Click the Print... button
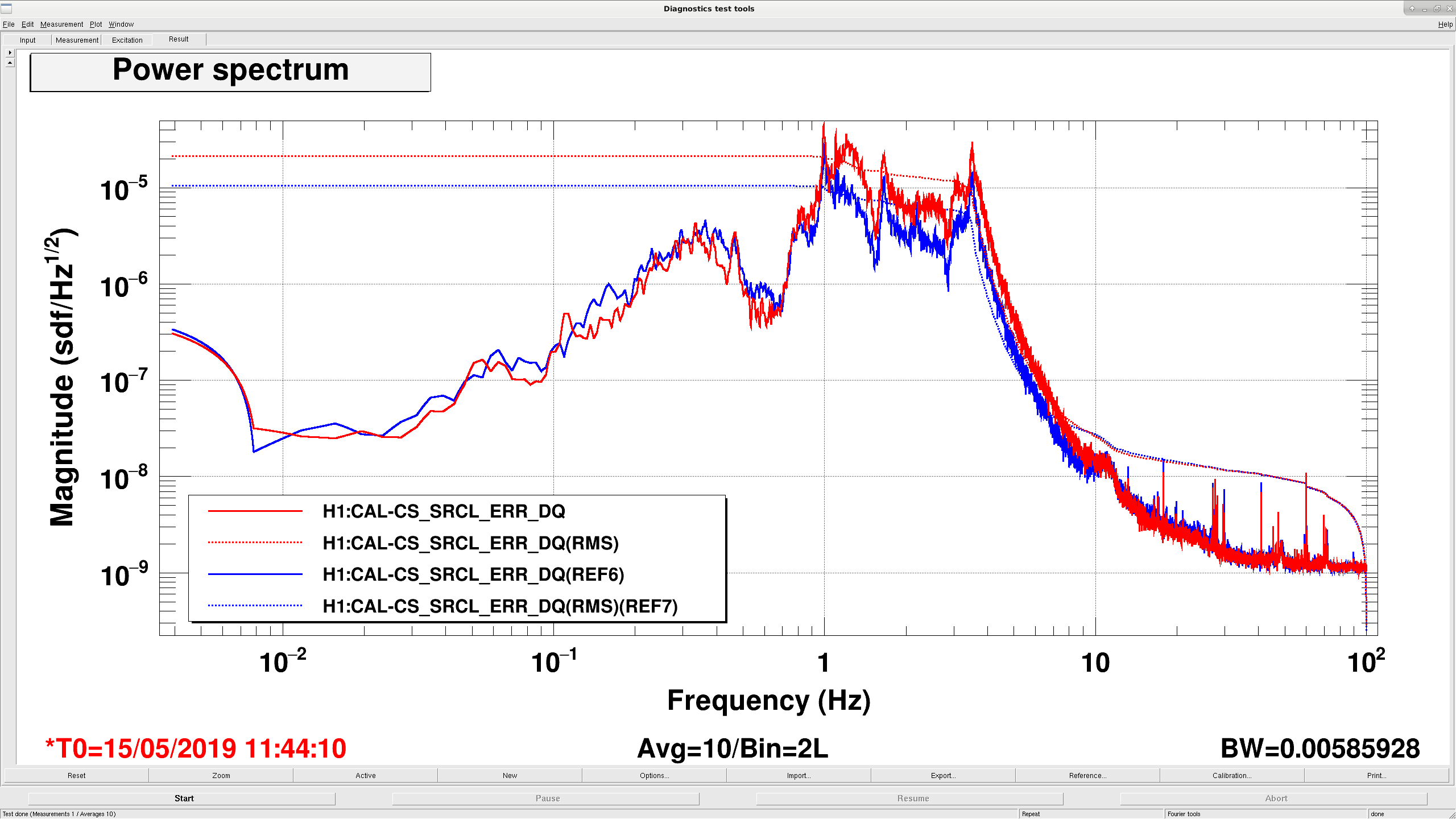Image resolution: width=1456 pixels, height=819 pixels. (1376, 775)
